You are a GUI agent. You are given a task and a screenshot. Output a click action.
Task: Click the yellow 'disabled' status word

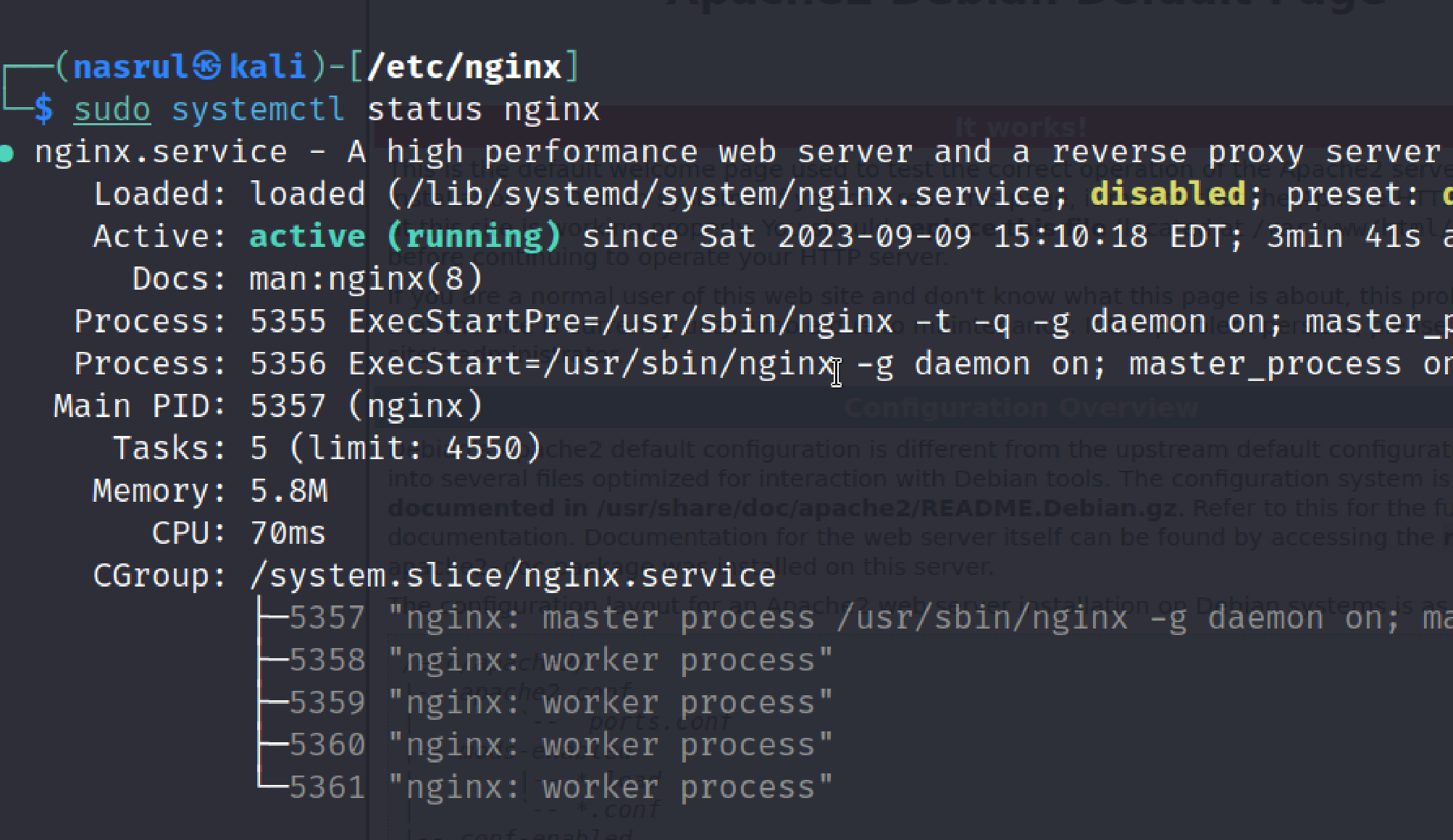[1168, 194]
